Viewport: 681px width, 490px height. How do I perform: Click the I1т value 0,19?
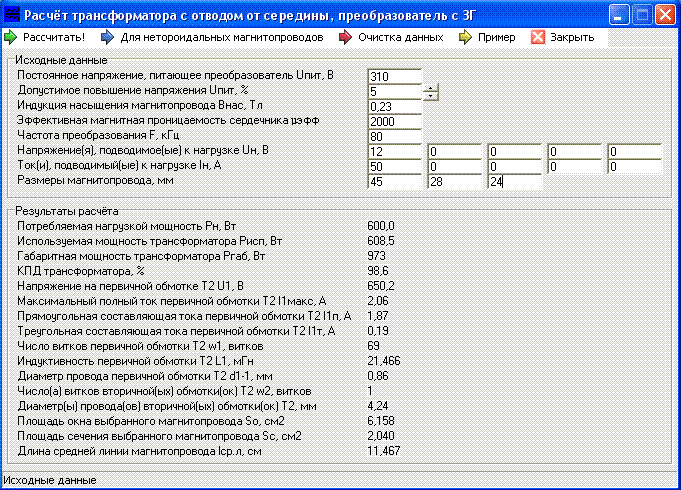(x=378, y=331)
